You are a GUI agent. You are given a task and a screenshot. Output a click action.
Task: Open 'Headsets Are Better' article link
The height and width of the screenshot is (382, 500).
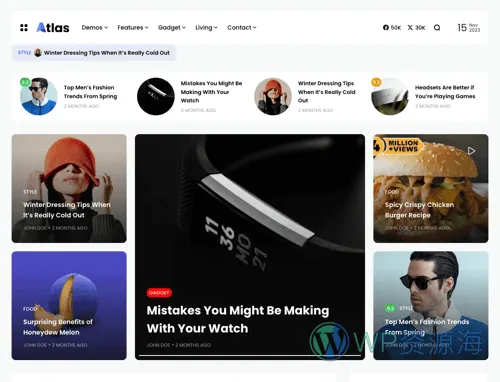tap(445, 92)
